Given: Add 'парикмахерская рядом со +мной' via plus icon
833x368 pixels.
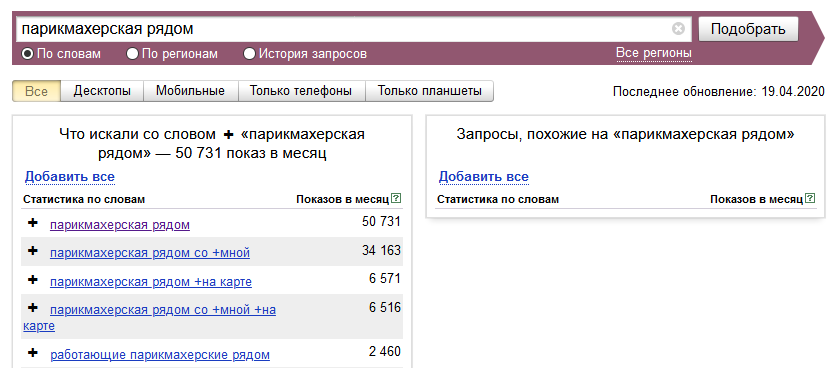Looking at the screenshot, I should coord(33,251).
